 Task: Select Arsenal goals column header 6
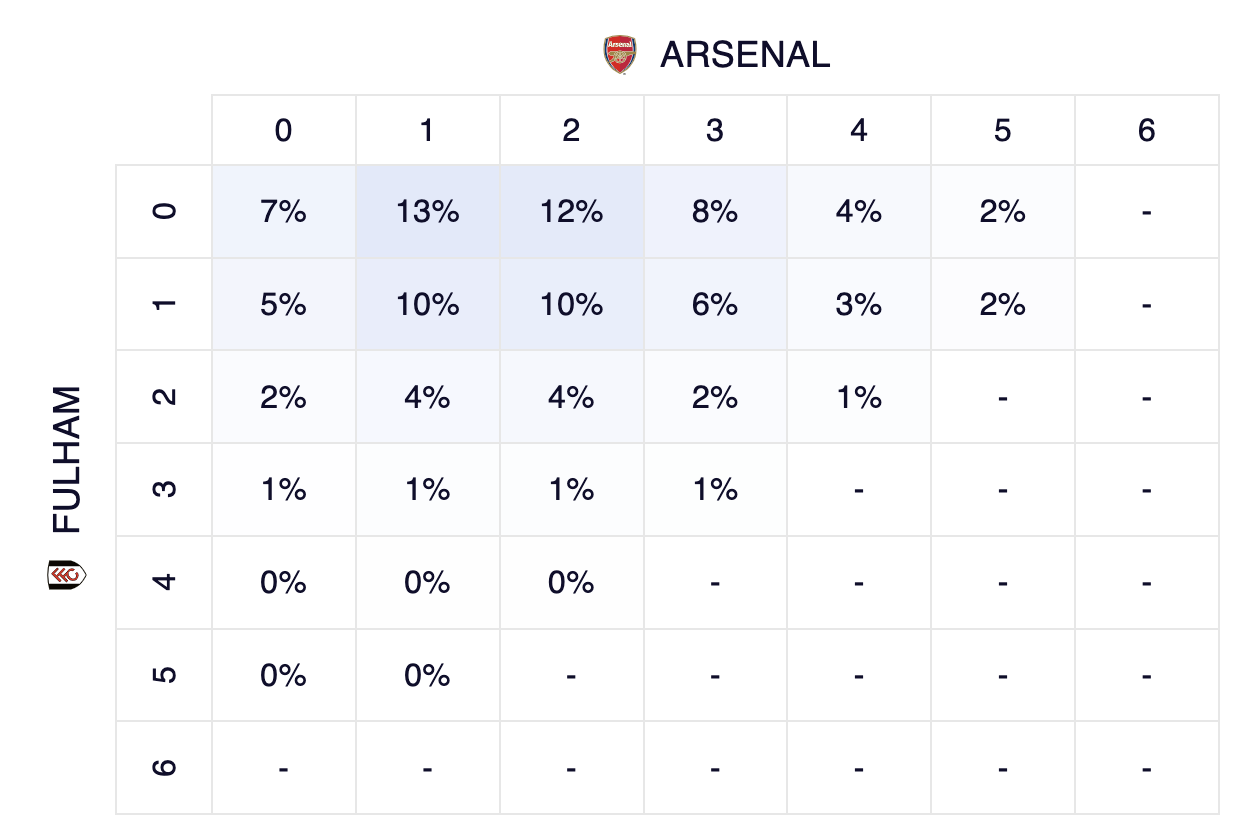[1147, 131]
